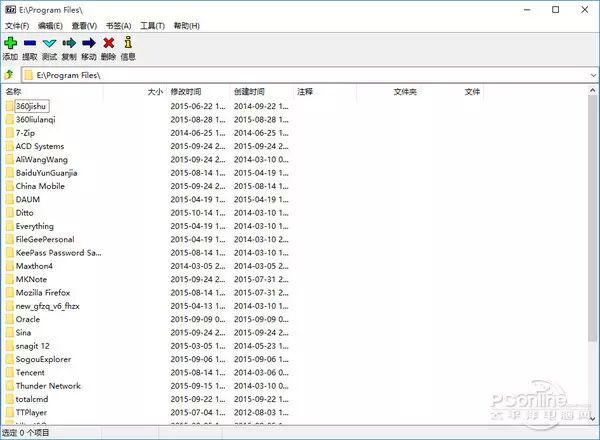600x440 pixels.
Task: Select the ACD Systems folder icon
Action: click(10, 147)
